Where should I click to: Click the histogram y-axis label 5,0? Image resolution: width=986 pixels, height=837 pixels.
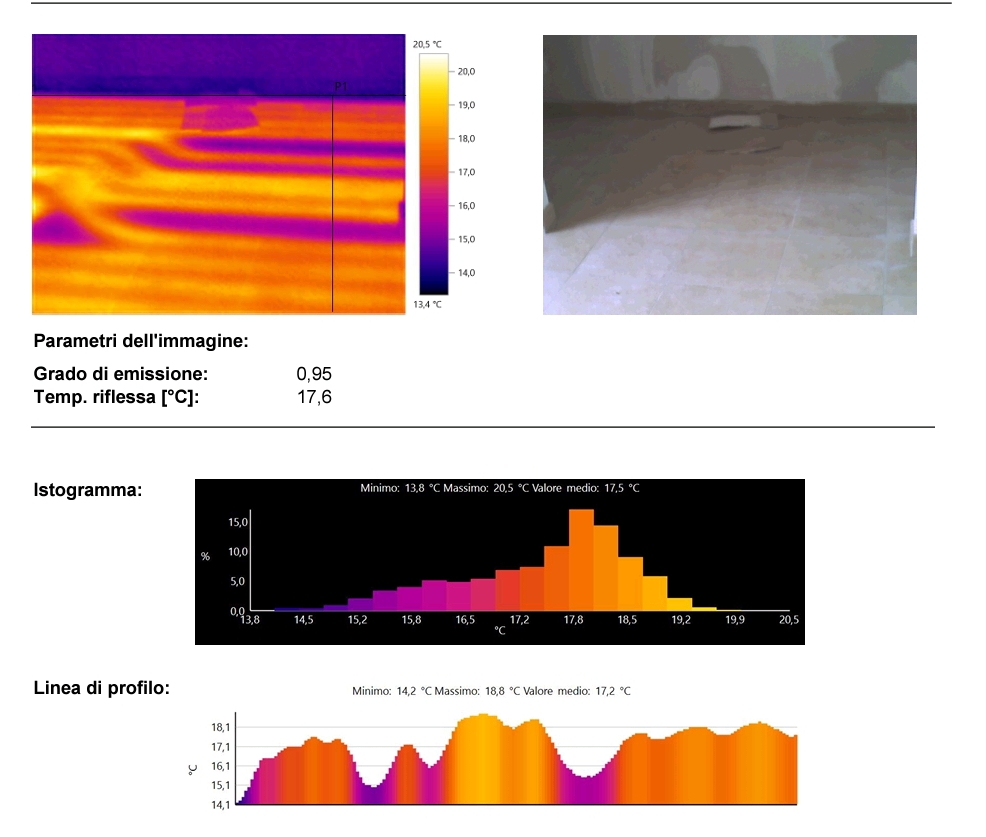click(237, 582)
